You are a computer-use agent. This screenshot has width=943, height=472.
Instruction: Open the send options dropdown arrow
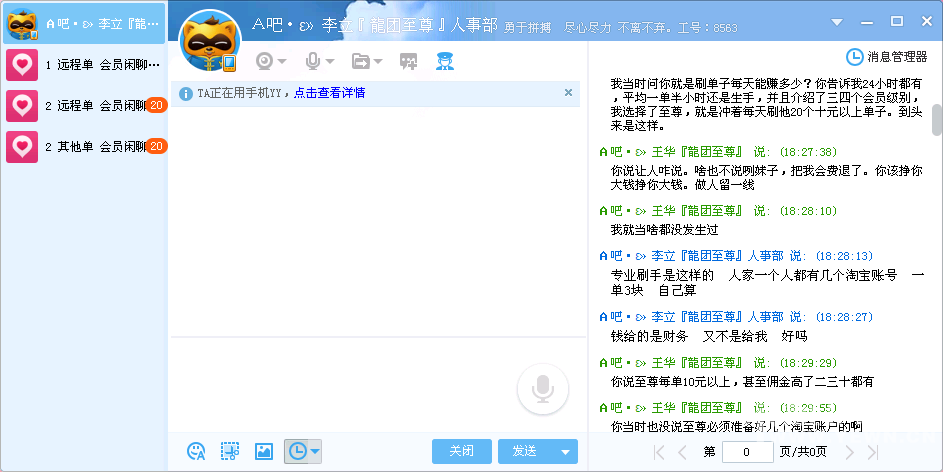coord(565,452)
